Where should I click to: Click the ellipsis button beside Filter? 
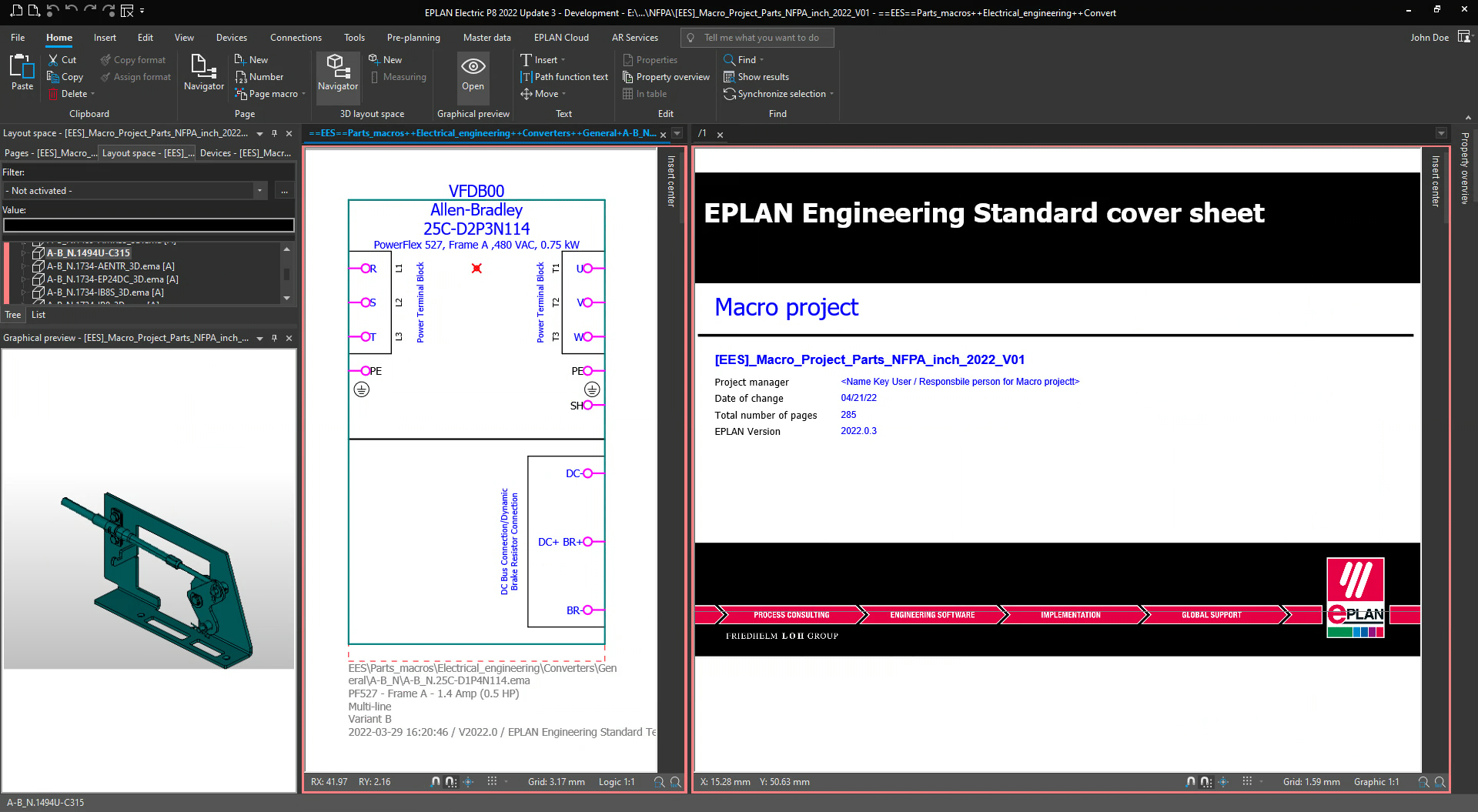point(284,191)
